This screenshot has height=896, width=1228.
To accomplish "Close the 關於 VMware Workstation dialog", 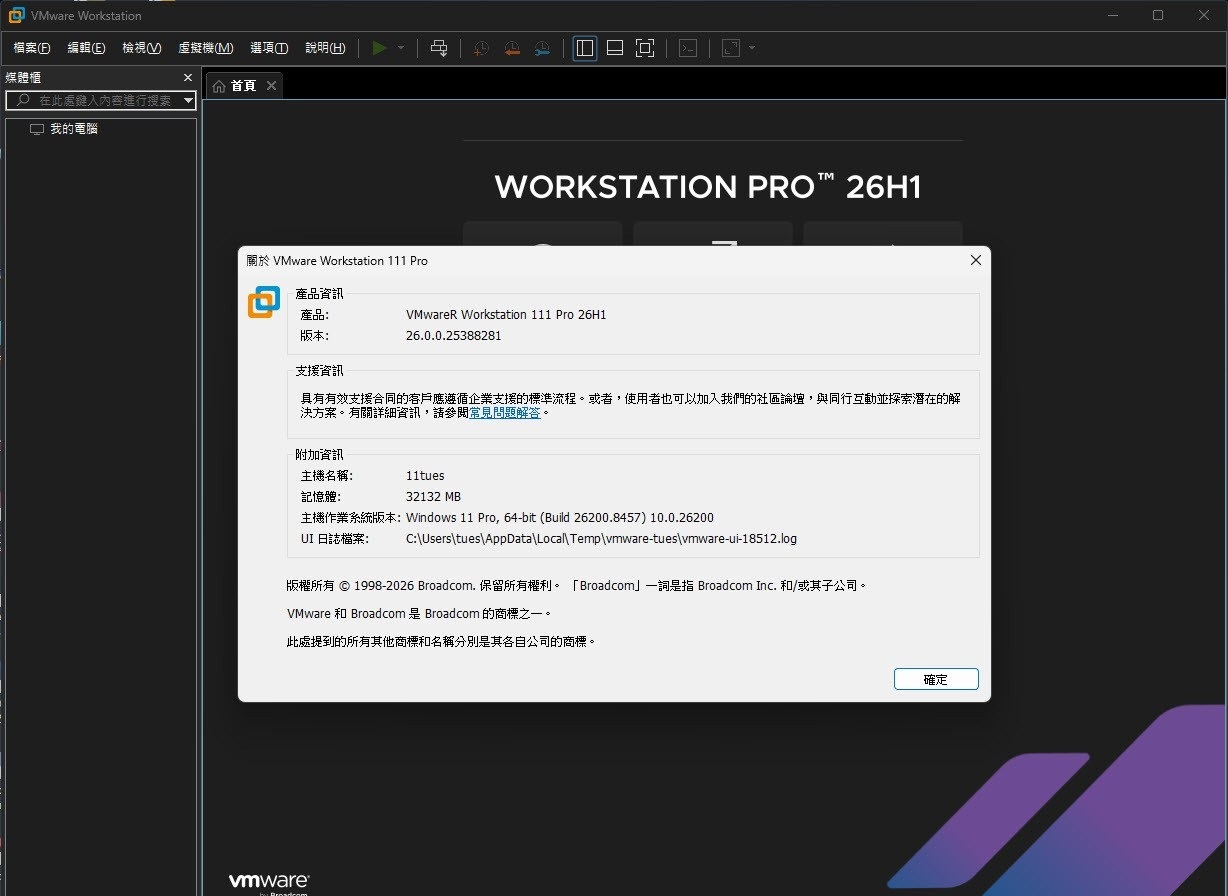I will (976, 260).
